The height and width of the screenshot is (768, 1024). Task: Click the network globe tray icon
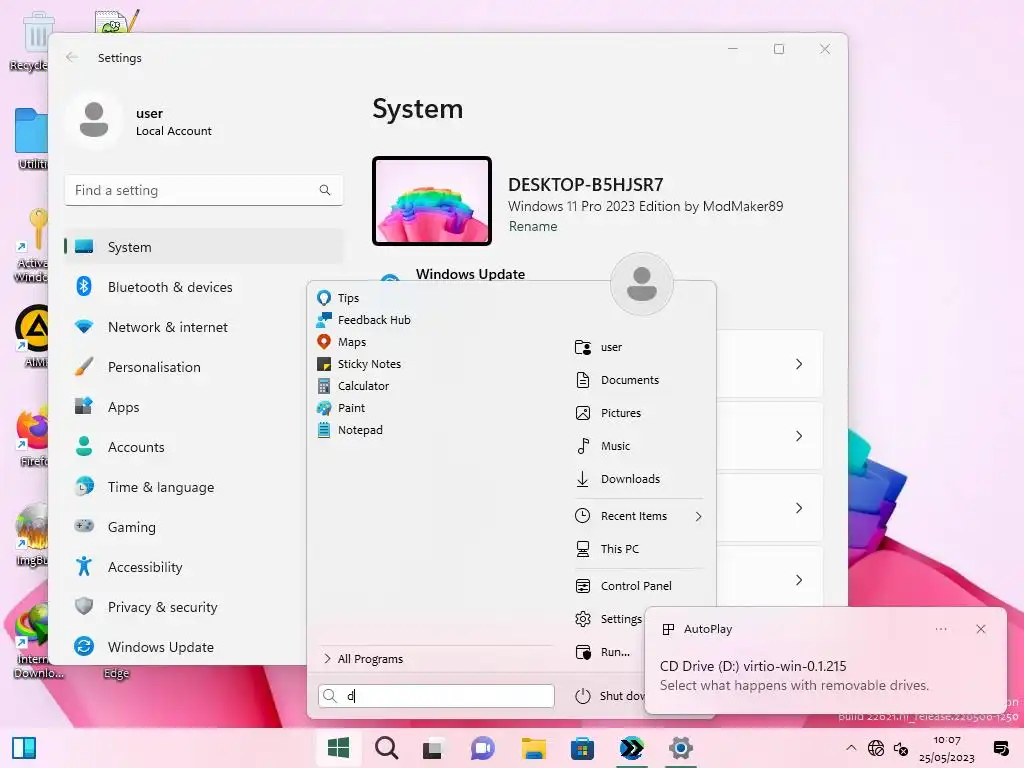pyautogui.click(x=876, y=748)
